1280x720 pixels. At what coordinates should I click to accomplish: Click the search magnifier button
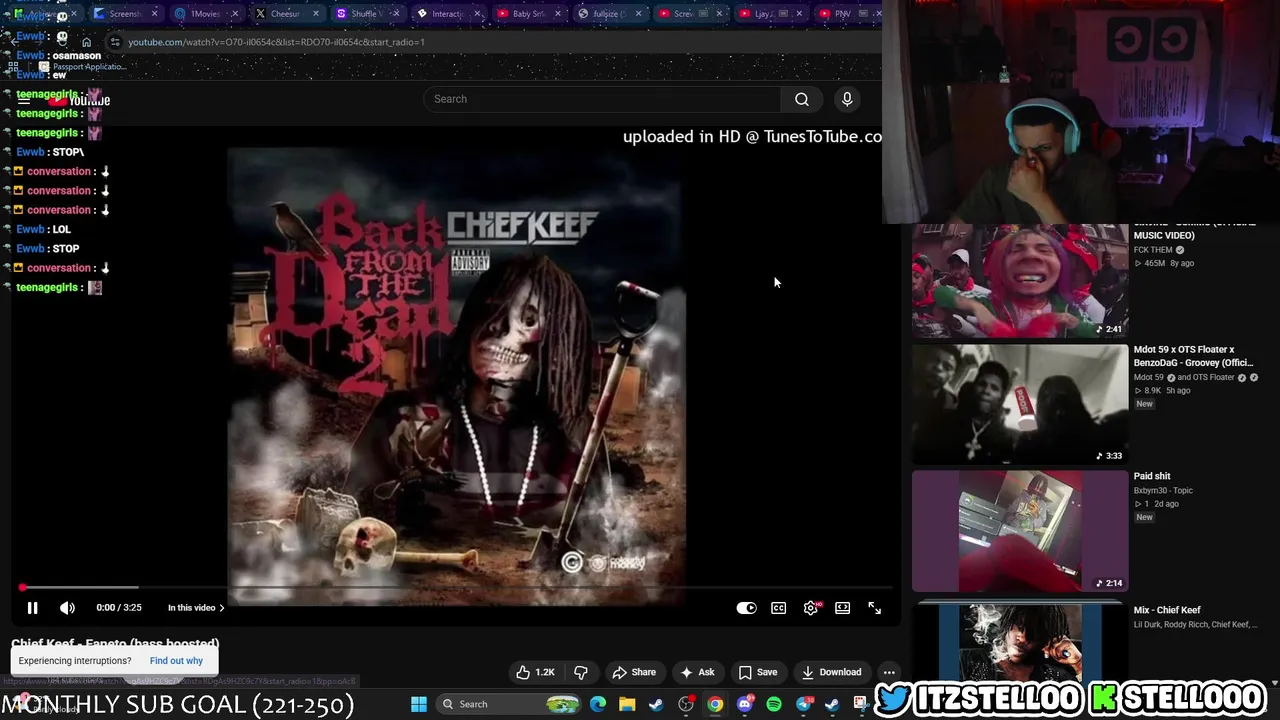point(801,99)
